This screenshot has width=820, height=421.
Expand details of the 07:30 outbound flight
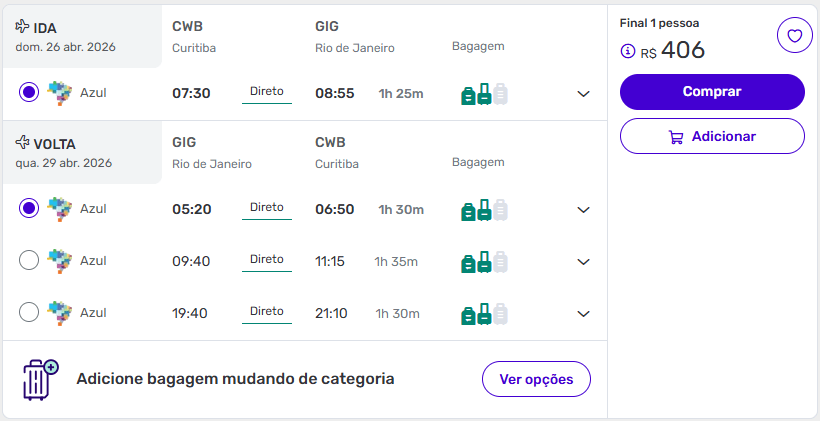coord(584,94)
